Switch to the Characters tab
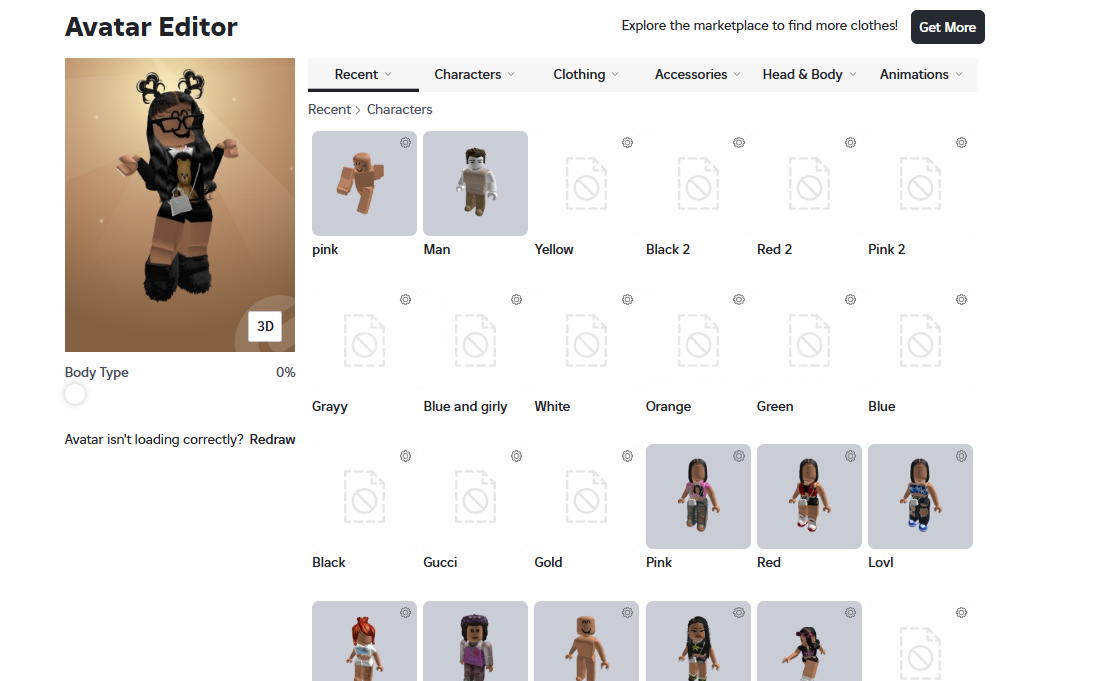1115x681 pixels. click(474, 75)
